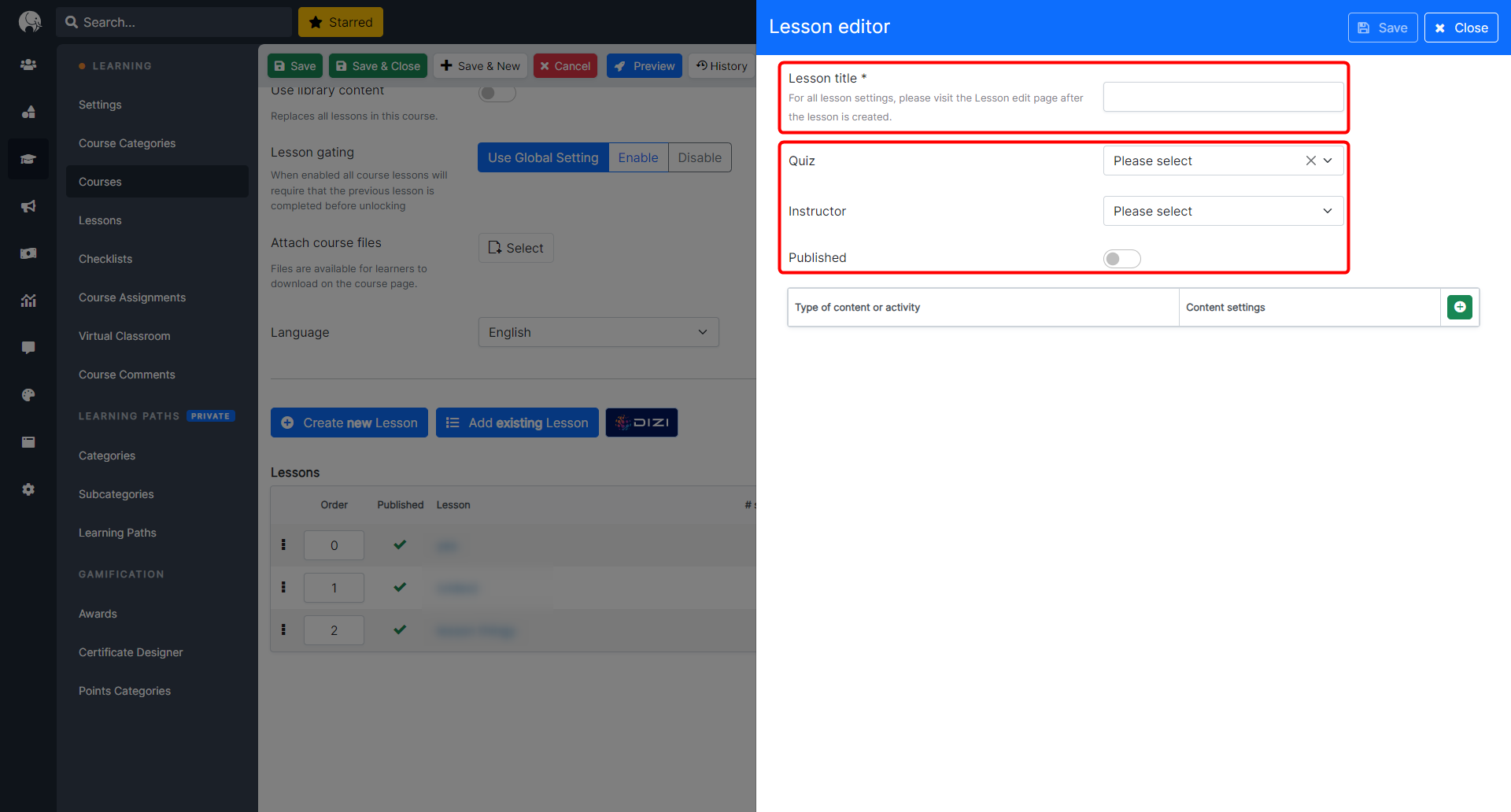Image resolution: width=1511 pixels, height=812 pixels.
Task: Open the Language dropdown set to English
Action: click(x=598, y=332)
